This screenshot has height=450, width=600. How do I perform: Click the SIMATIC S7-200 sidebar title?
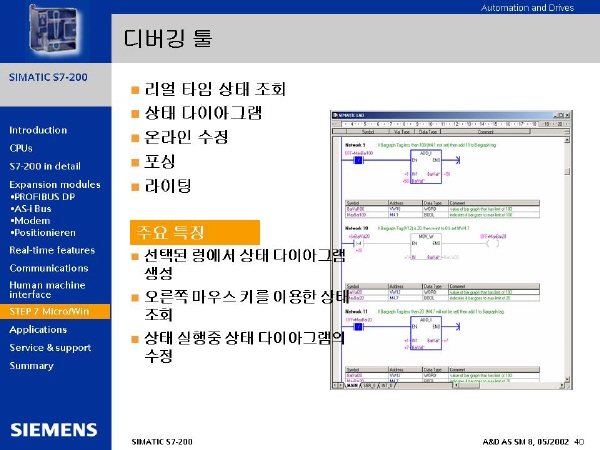pyautogui.click(x=48, y=77)
